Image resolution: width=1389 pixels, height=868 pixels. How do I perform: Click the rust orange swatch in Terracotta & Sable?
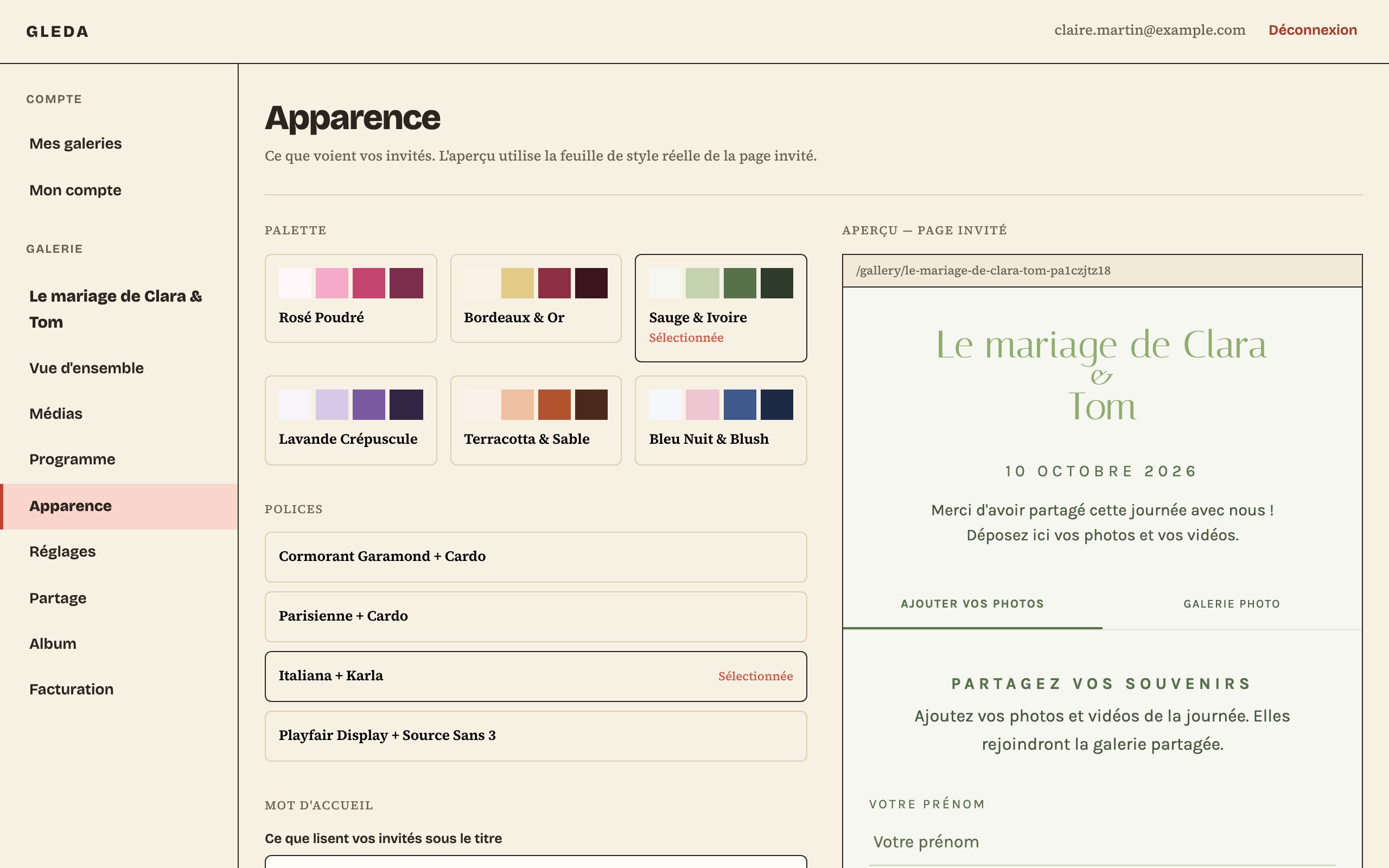tap(554, 405)
